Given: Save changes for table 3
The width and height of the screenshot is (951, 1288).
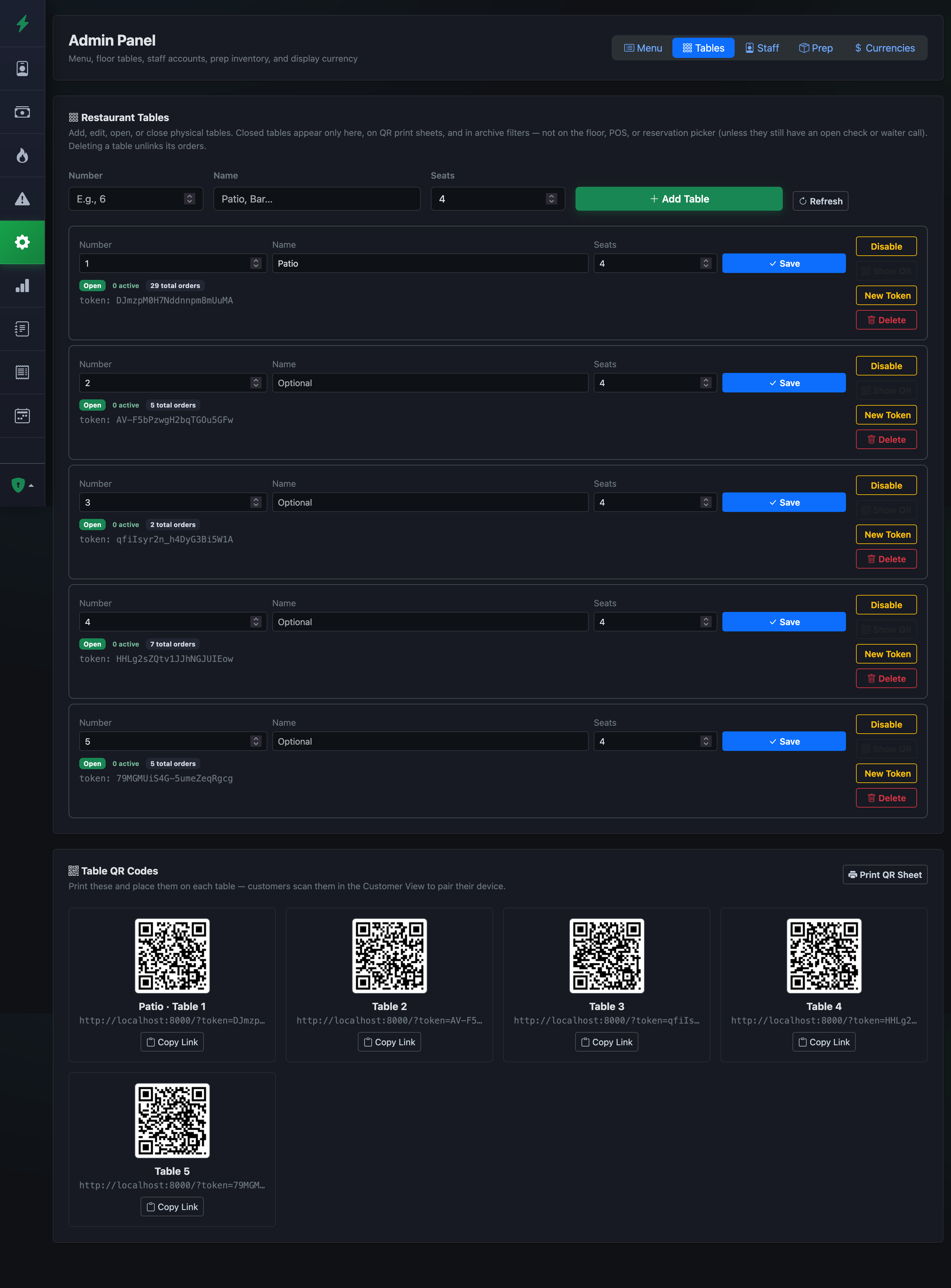Looking at the screenshot, I should [x=784, y=502].
